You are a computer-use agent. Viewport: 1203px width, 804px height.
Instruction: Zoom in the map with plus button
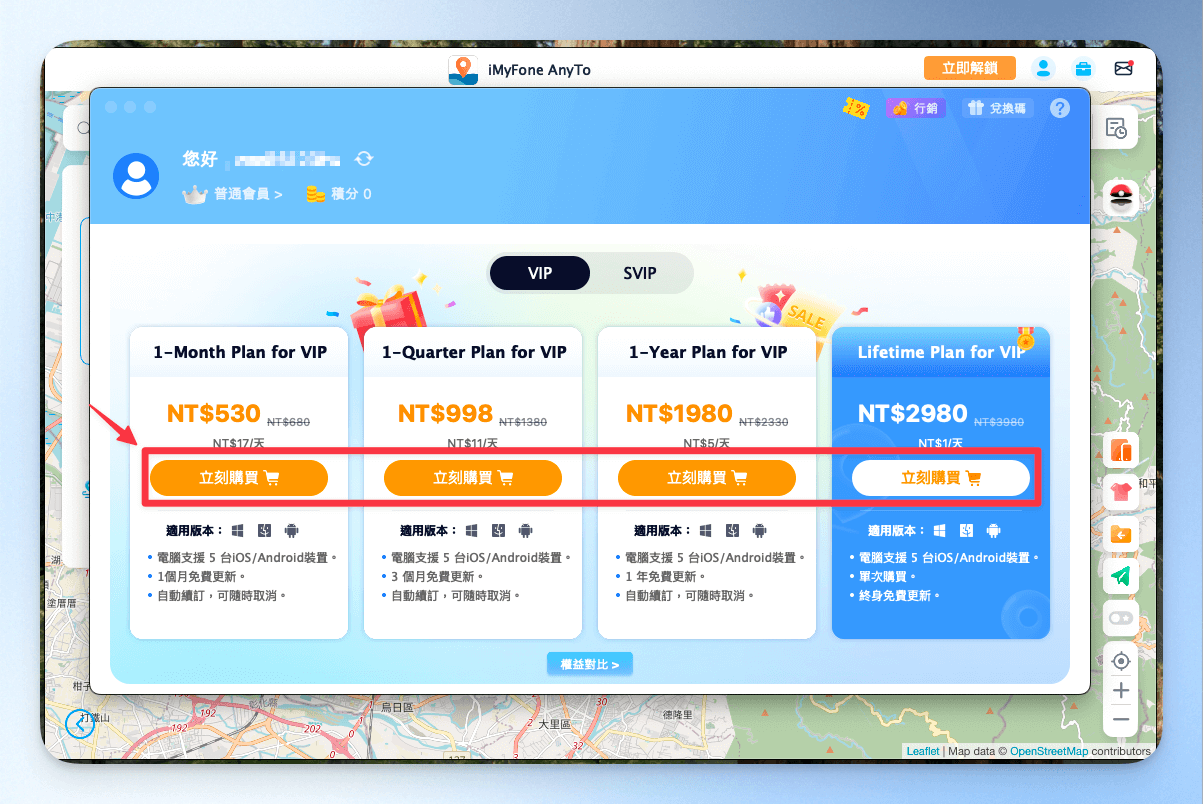(x=1121, y=691)
